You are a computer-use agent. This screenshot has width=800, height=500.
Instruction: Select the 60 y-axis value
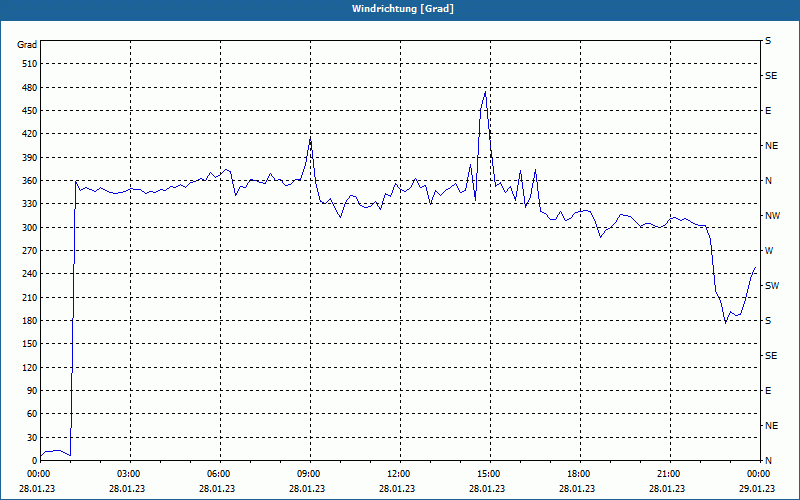pos(30,414)
